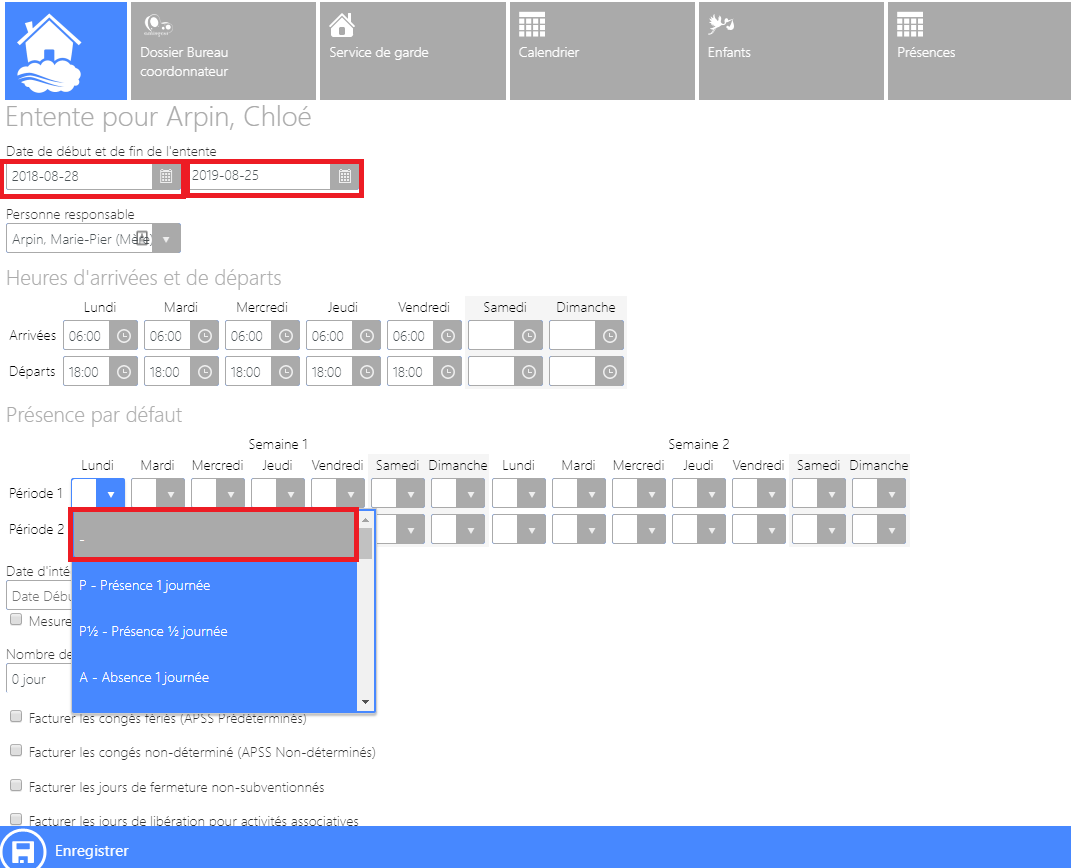
Task: Toggle the Mesure checkbox
Action: (x=16, y=619)
